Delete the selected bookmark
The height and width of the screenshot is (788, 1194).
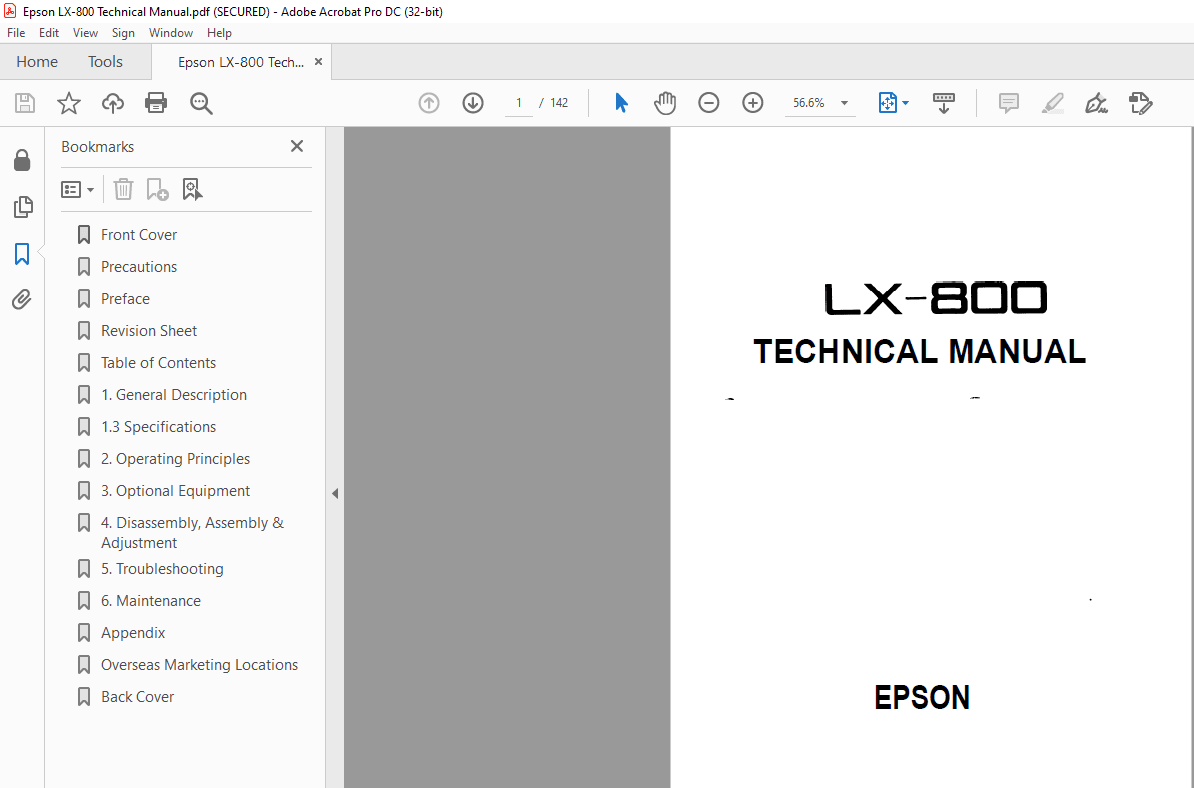122,188
